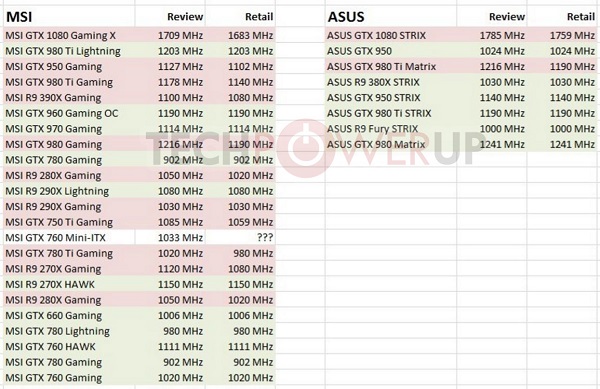Click the MSI GTX 780 Lightning cell

click(69, 331)
